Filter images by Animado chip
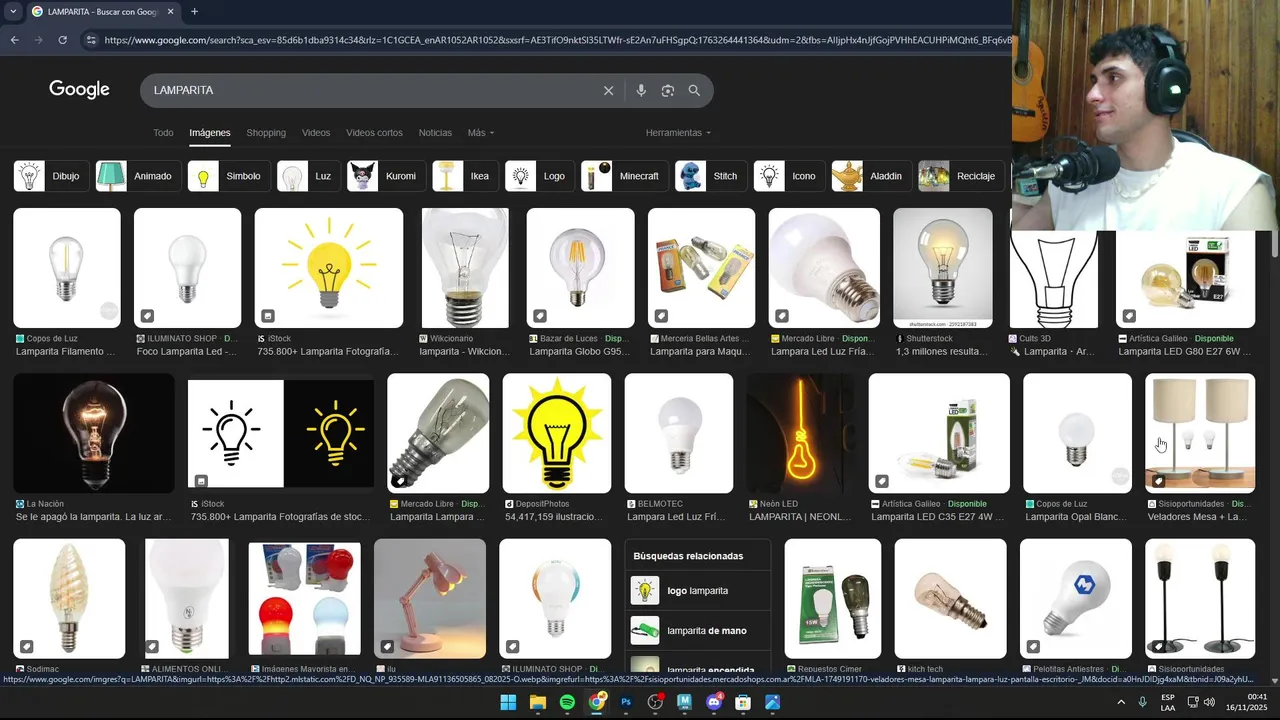 point(138,176)
